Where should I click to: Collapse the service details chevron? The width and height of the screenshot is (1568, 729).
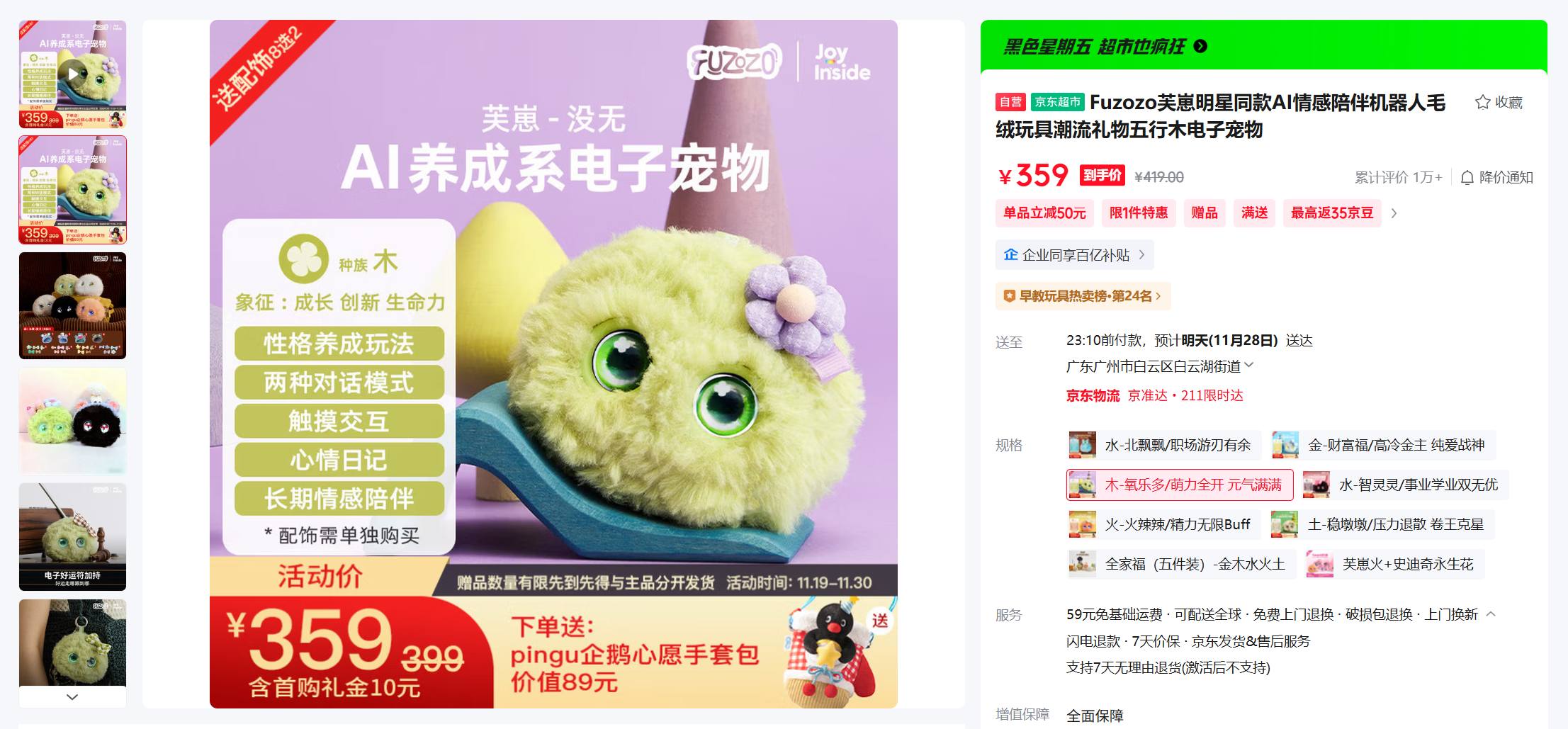pyautogui.click(x=1491, y=614)
